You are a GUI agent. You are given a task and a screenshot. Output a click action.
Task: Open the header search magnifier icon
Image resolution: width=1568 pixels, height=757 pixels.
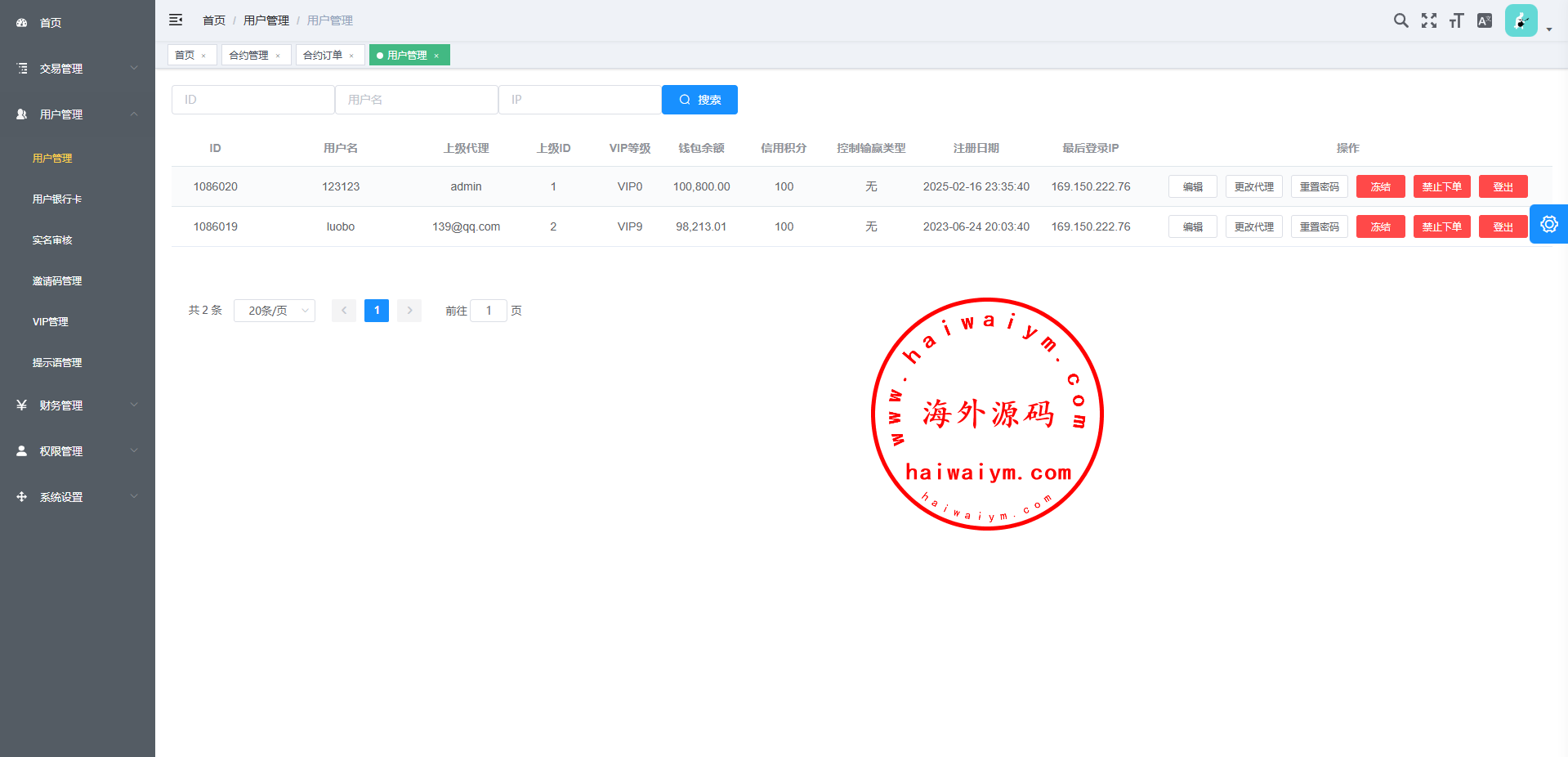click(1400, 20)
